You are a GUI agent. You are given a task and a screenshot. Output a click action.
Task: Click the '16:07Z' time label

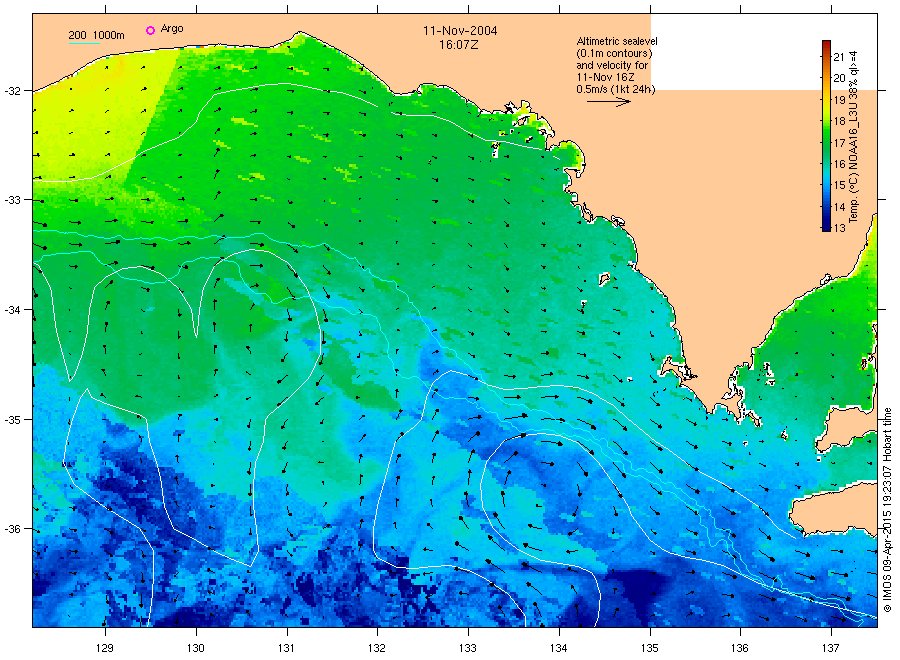tap(459, 45)
